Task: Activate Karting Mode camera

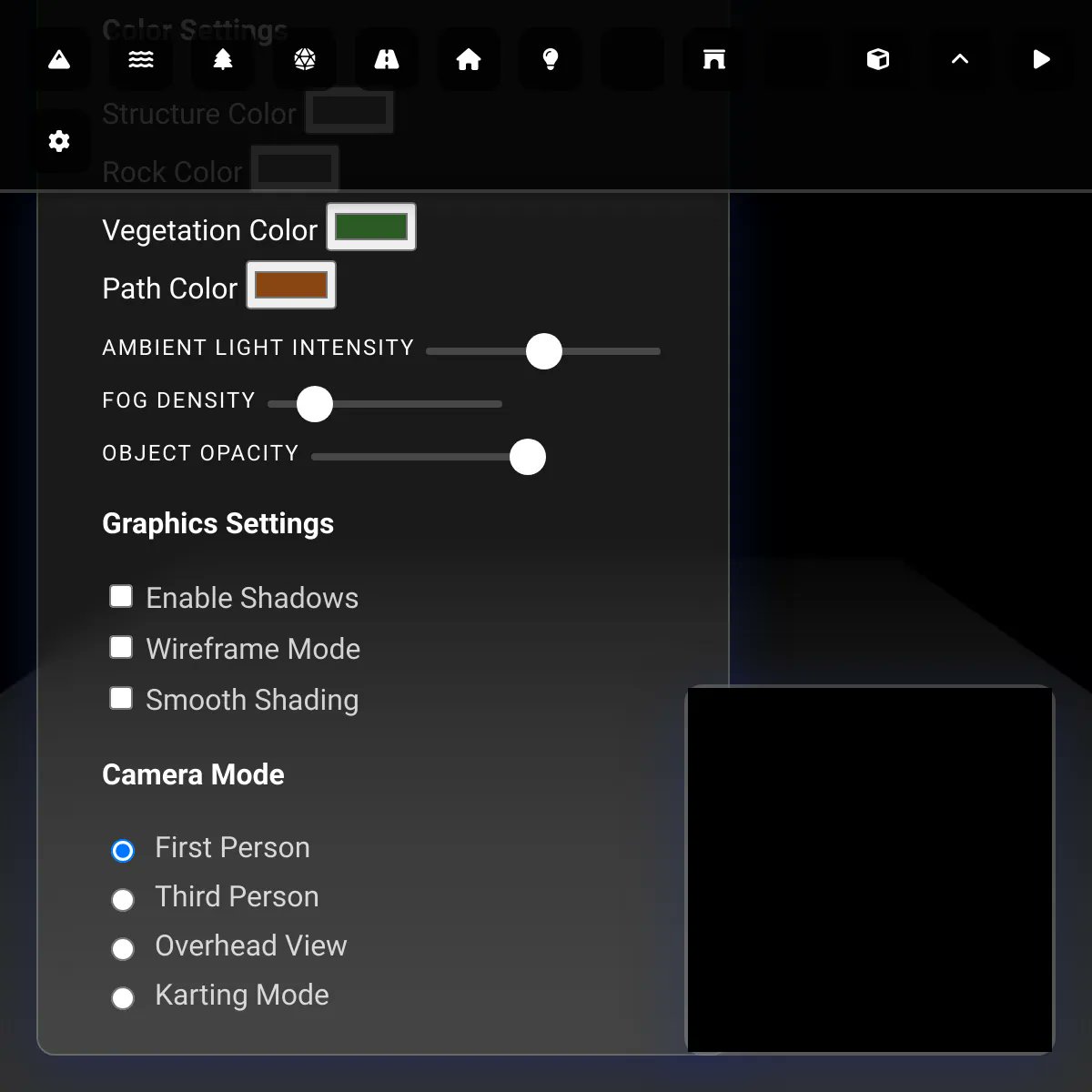Action: (123, 997)
